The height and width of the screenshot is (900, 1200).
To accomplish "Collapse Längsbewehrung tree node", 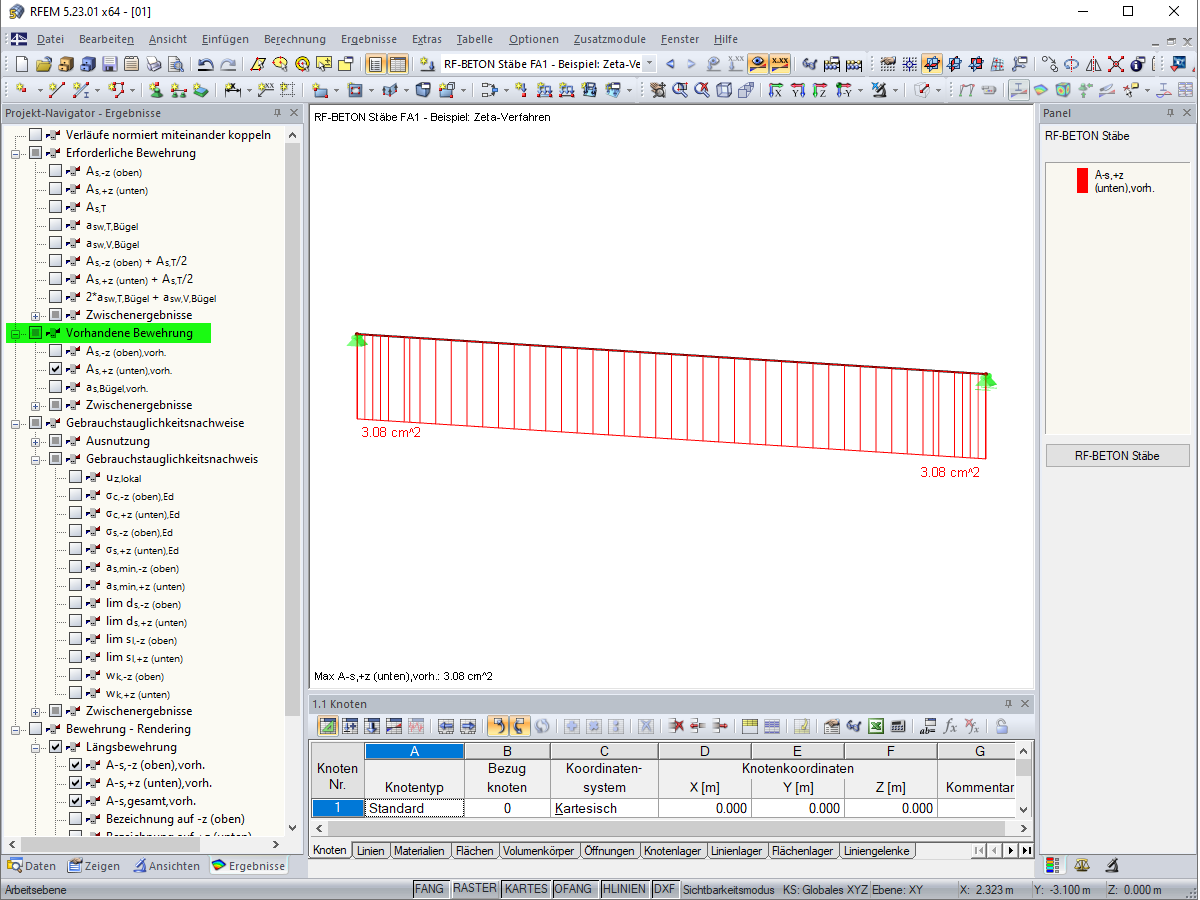I will coord(36,748).
